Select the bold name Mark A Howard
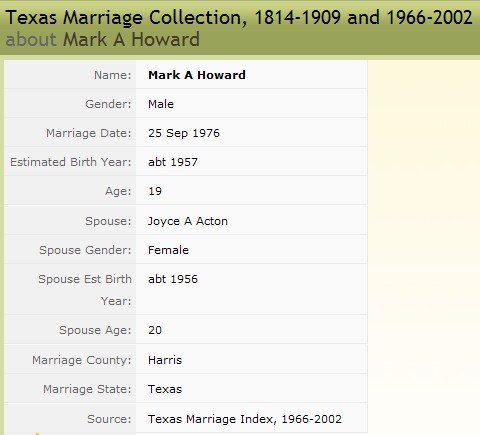Viewport: 480px width, 435px height. pos(197,75)
